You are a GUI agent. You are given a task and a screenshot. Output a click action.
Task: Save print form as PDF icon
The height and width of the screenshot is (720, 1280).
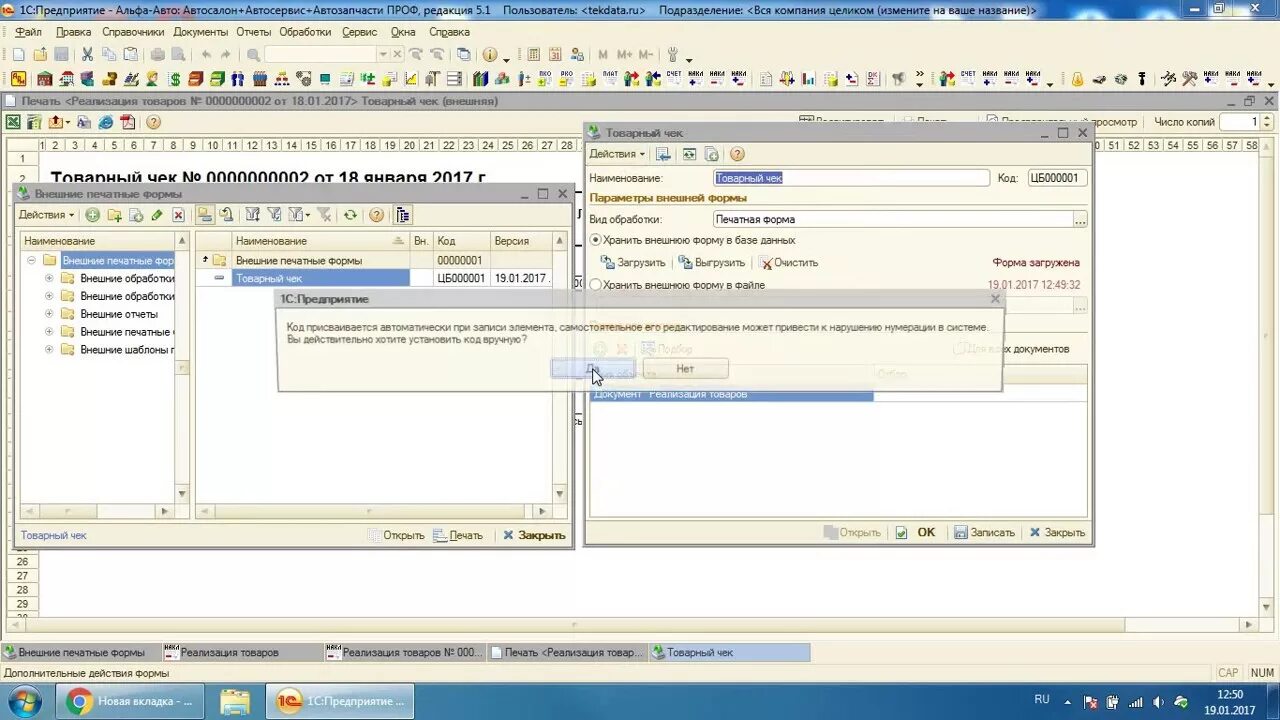(x=128, y=122)
